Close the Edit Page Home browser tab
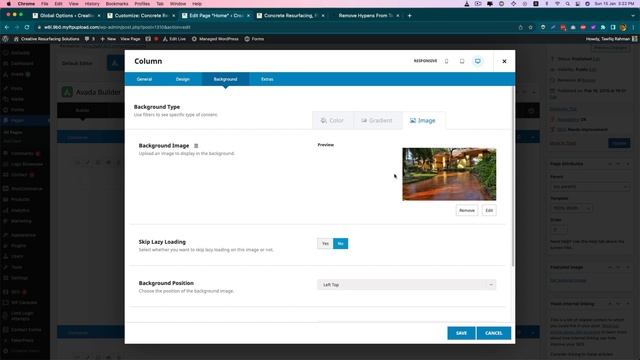 [248, 16]
